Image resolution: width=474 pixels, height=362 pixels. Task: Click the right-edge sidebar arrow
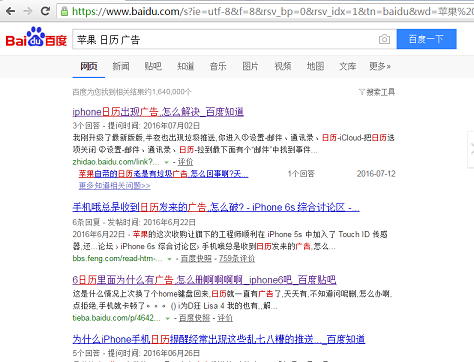pos(472,149)
